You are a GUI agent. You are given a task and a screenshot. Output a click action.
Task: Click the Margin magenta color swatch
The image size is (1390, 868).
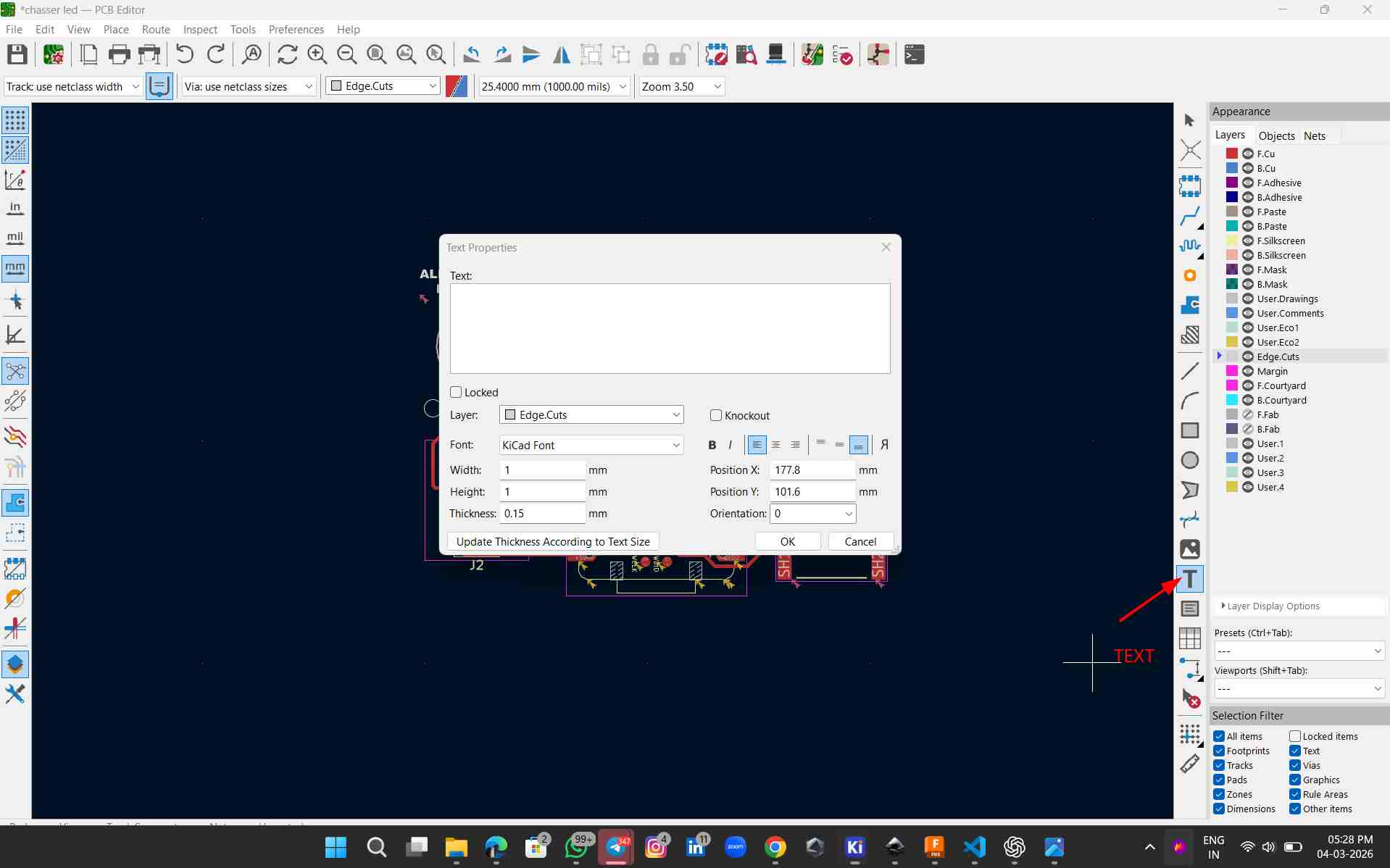[1232, 371]
